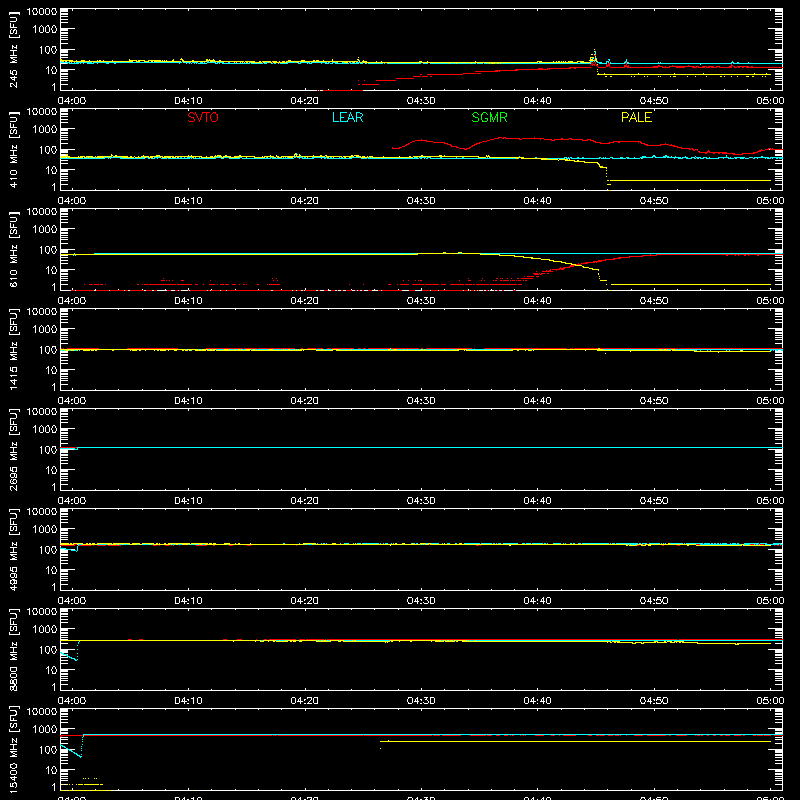The width and height of the screenshot is (800, 800).
Task: Click 04:40 time label of 245 MHz panel
Action: pos(537,101)
